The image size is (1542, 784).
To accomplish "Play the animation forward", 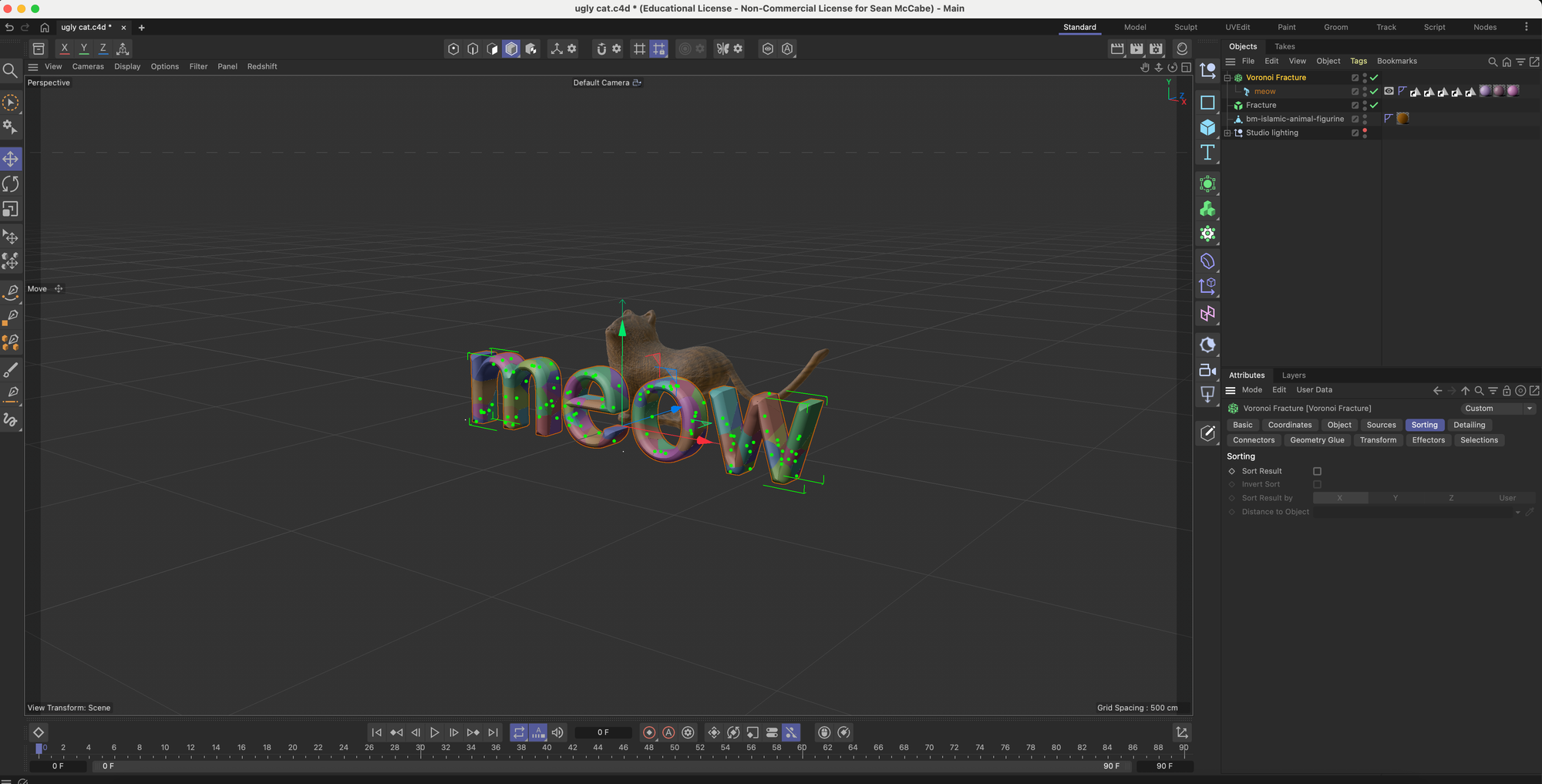I will pyautogui.click(x=435, y=732).
